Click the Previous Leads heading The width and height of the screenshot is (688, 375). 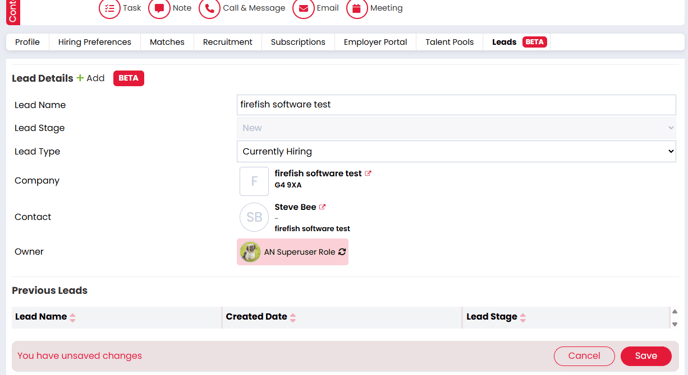pyautogui.click(x=50, y=290)
